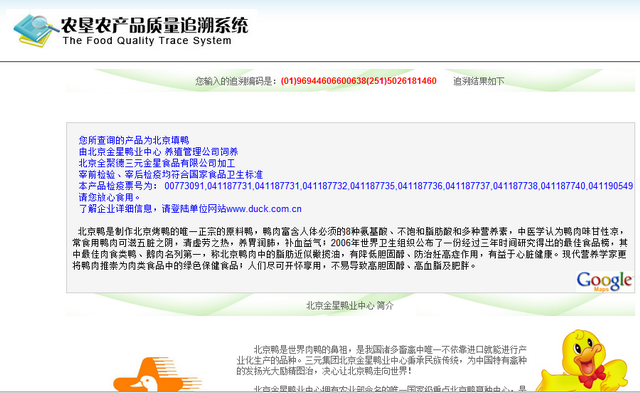Click the paragraph starting 北京鸭是制作北京烤鸭

[350, 249]
